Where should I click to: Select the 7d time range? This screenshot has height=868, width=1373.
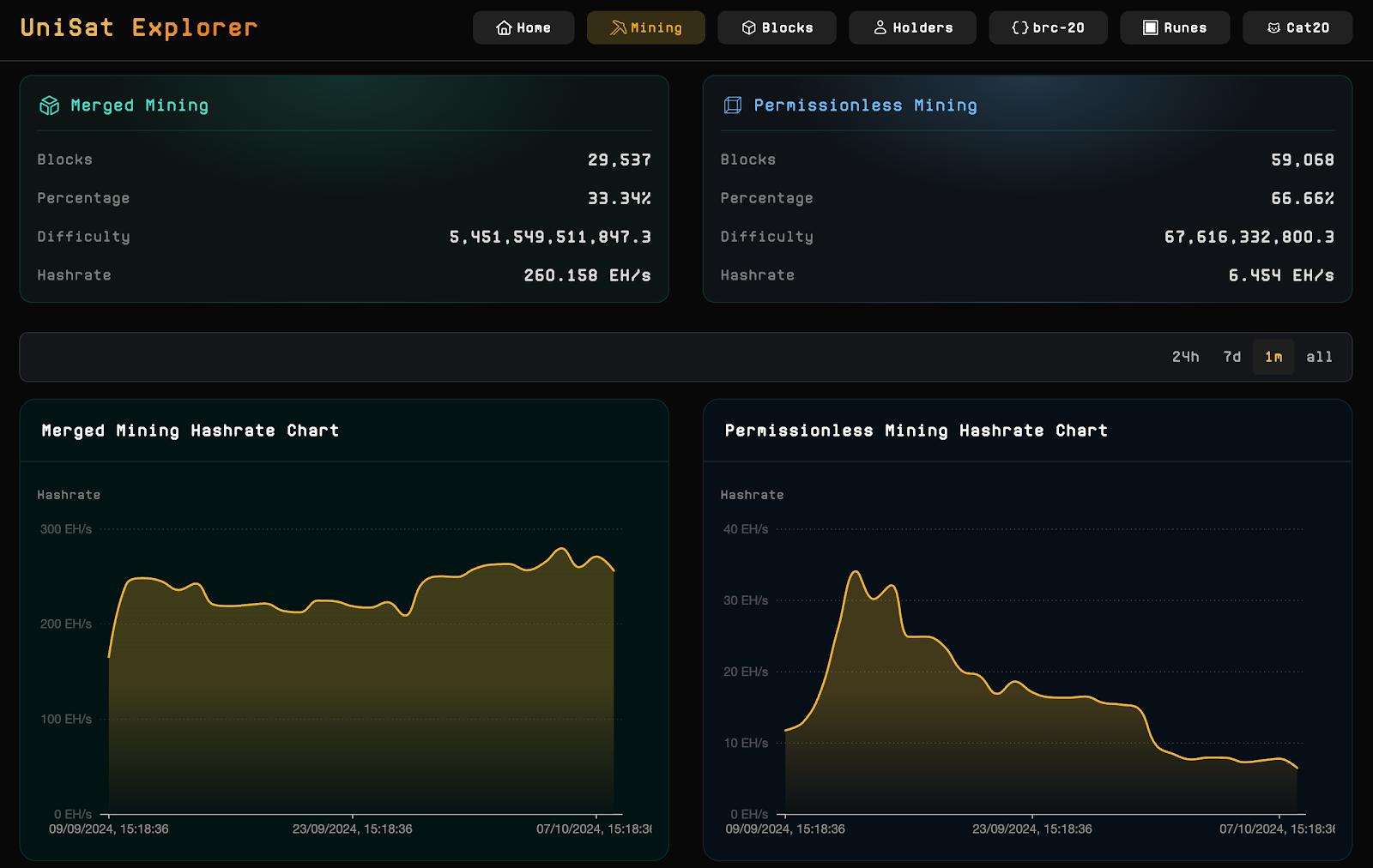coord(1232,357)
